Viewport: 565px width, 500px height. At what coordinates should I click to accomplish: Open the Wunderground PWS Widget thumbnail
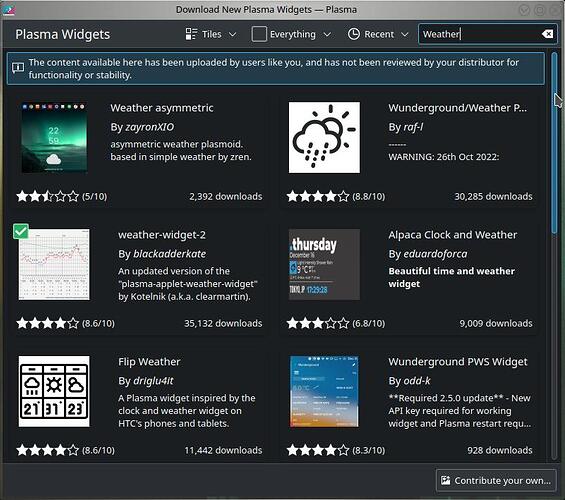tap(324, 391)
